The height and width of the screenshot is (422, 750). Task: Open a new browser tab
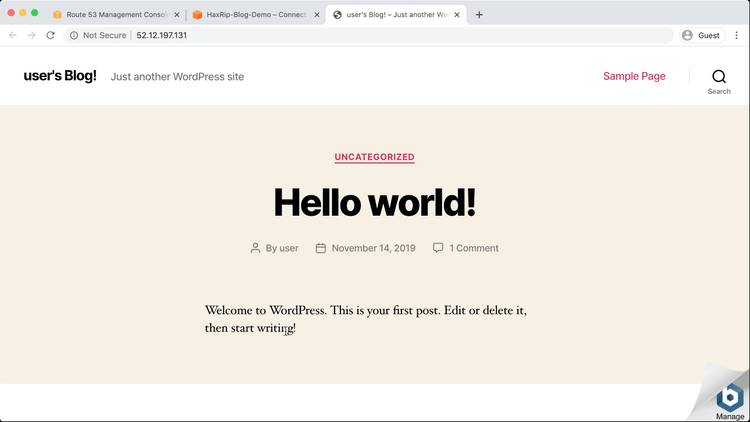[x=479, y=14]
